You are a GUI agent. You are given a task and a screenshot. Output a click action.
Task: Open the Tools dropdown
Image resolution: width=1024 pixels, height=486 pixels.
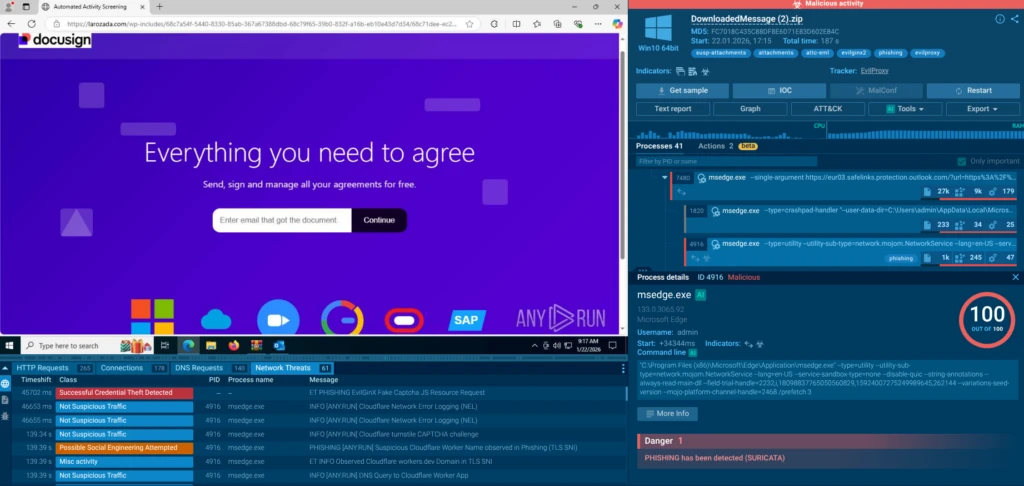(904, 109)
